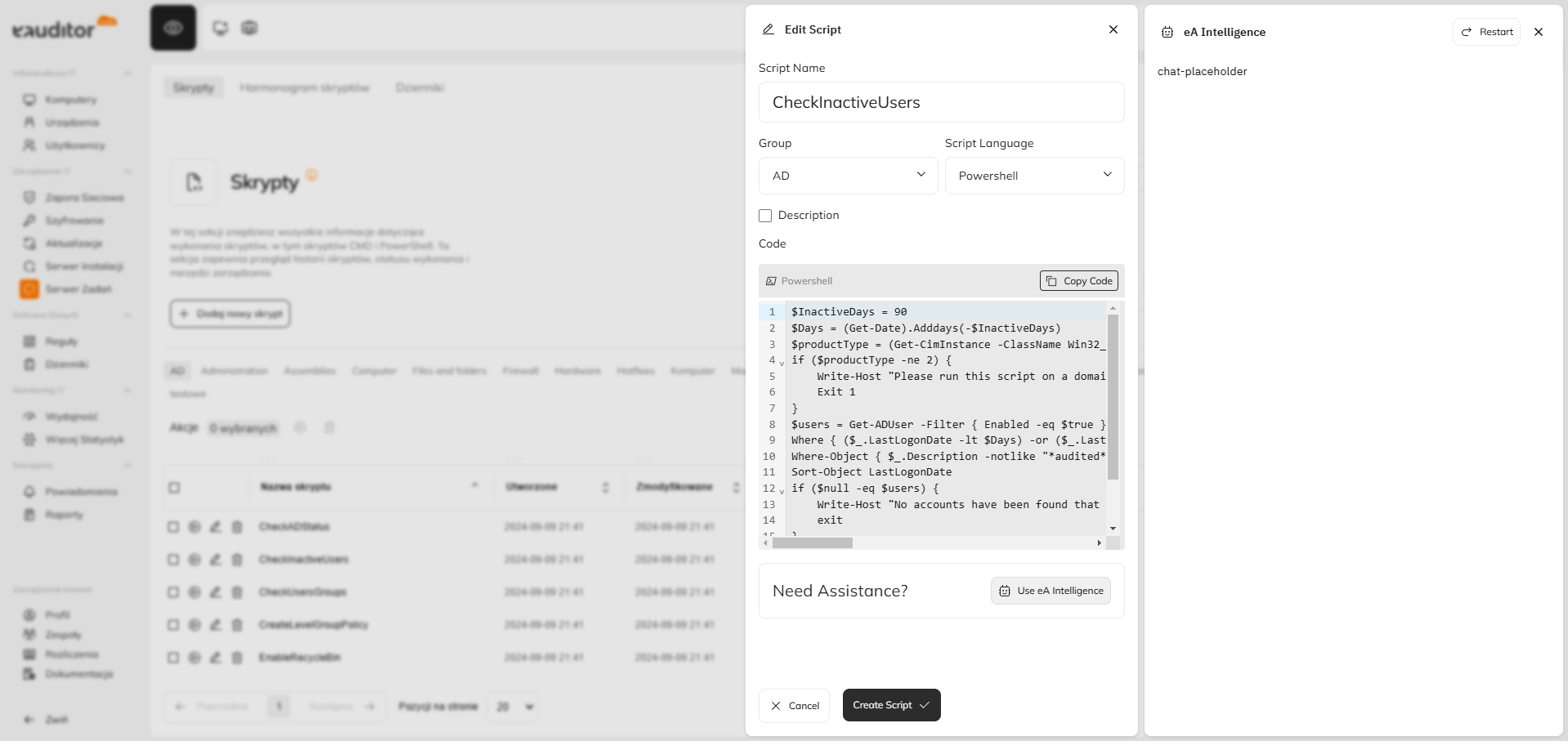The height and width of the screenshot is (741, 1568).
Task: Open the Script Language dropdown
Action: click(1034, 176)
